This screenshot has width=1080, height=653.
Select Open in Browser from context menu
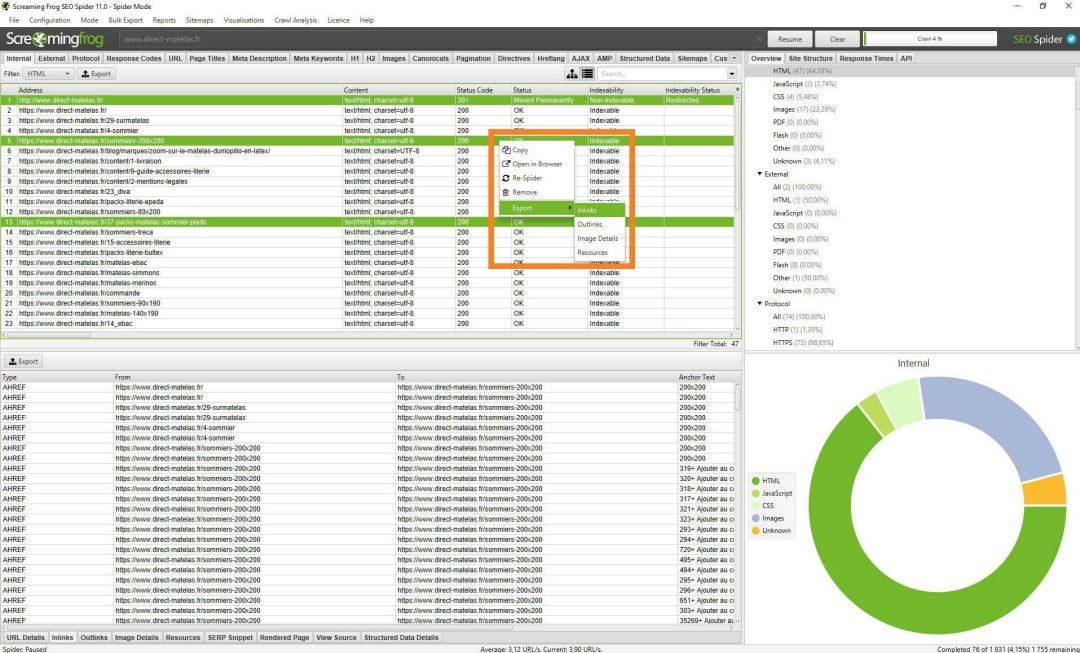pos(537,164)
